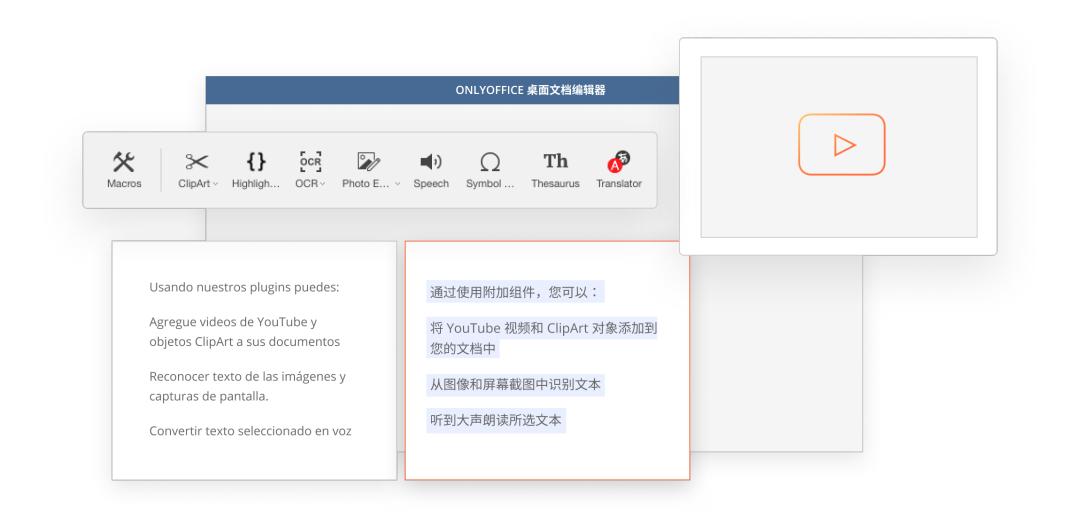Click the line "capturas de pantalla."
The height and width of the screenshot is (517, 1080).
click(x=209, y=397)
